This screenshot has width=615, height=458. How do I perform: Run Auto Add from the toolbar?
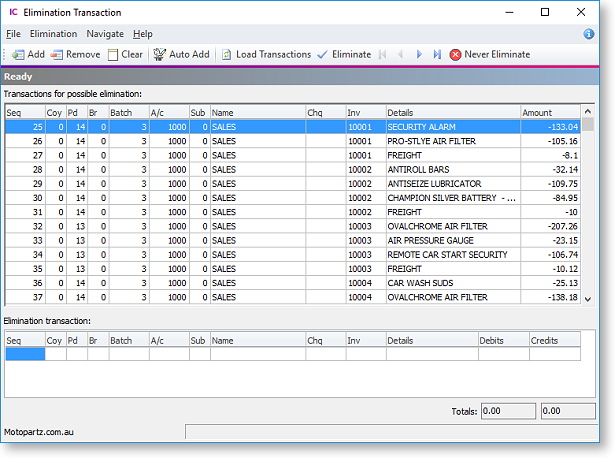point(181,54)
